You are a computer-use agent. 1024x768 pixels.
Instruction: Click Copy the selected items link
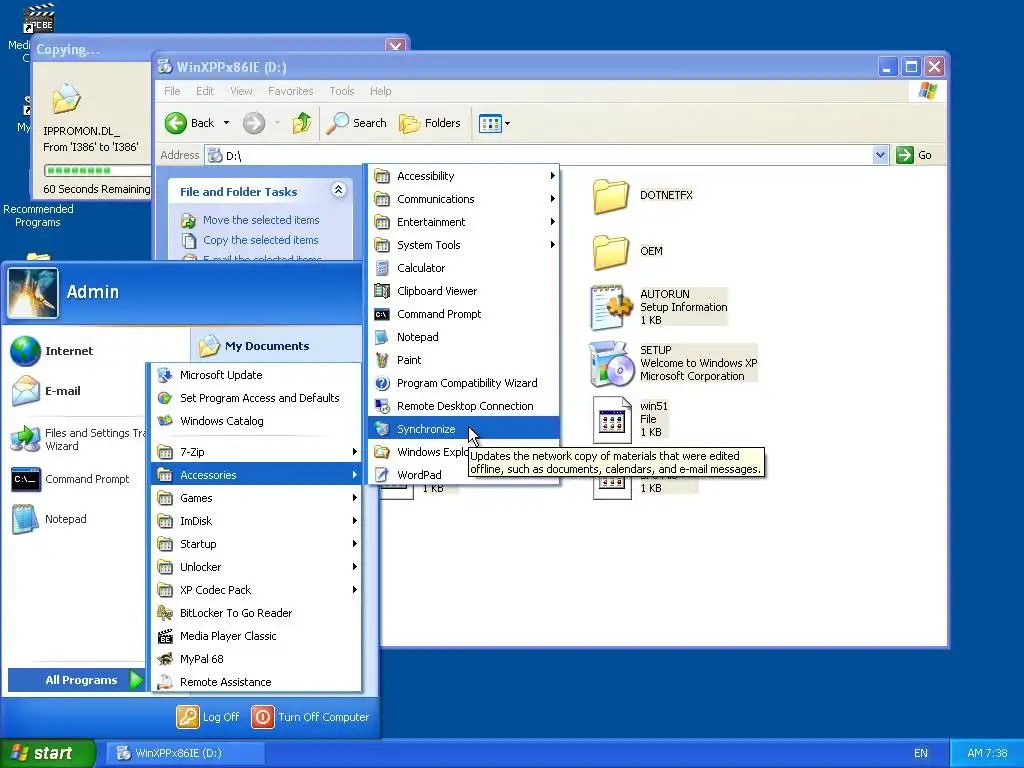coord(261,240)
